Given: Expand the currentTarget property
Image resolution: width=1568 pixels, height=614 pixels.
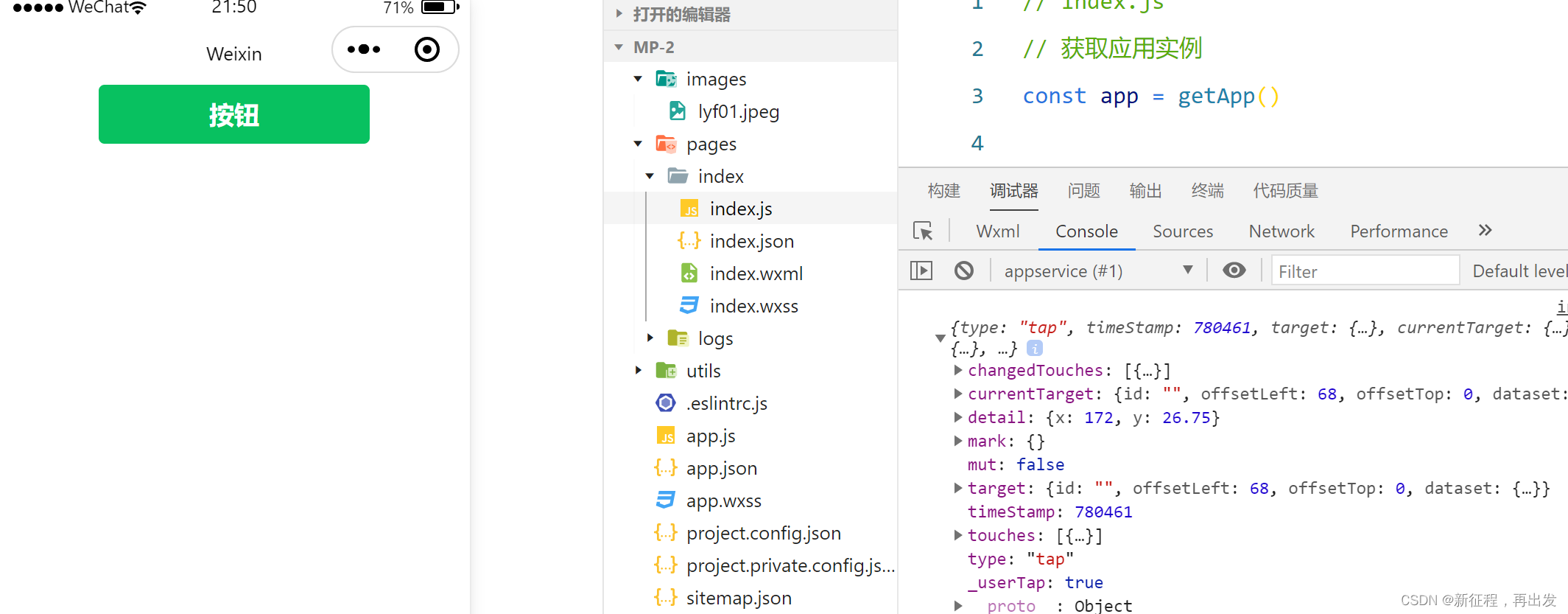Looking at the screenshot, I should pos(957,394).
